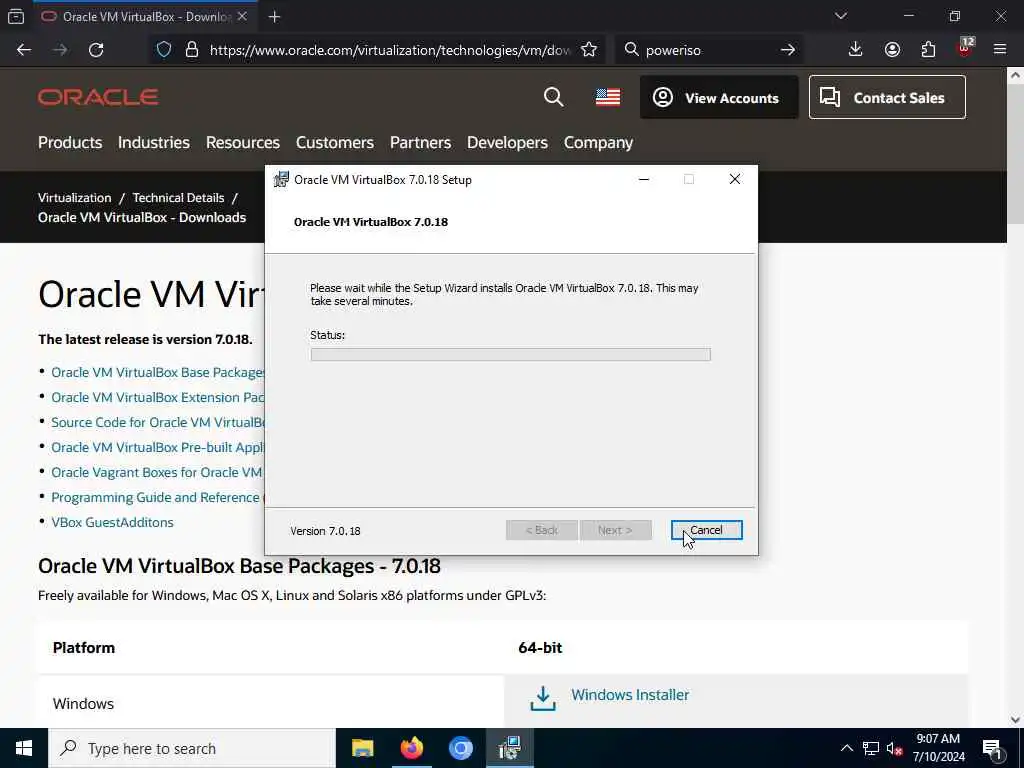Open the Company menu
Viewport: 1024px width, 768px height.
click(598, 142)
